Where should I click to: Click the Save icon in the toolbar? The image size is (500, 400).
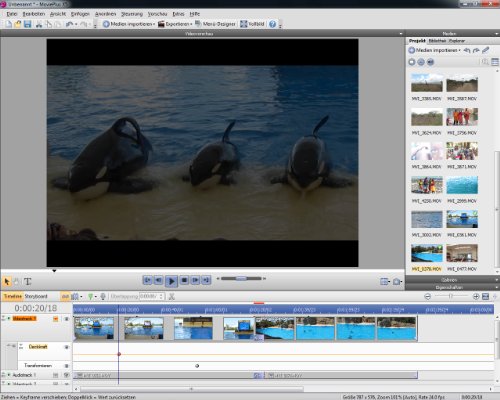[x=27, y=24]
